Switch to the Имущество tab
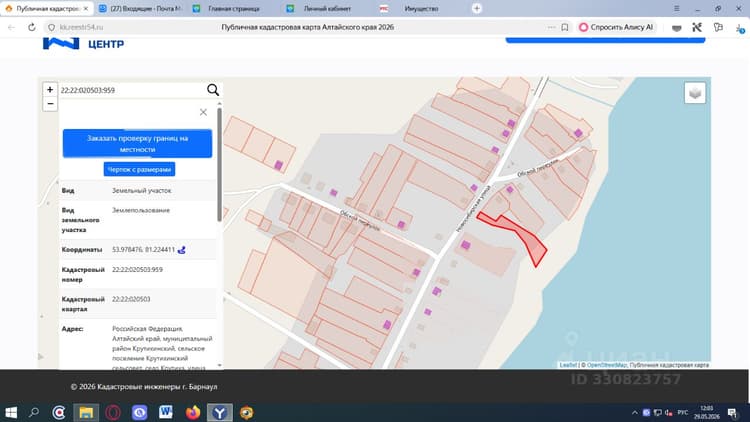 click(421, 9)
